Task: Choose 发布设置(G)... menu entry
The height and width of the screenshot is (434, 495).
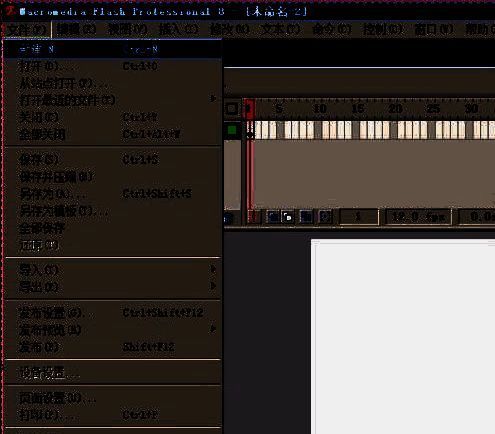Action: pyautogui.click(x=113, y=313)
